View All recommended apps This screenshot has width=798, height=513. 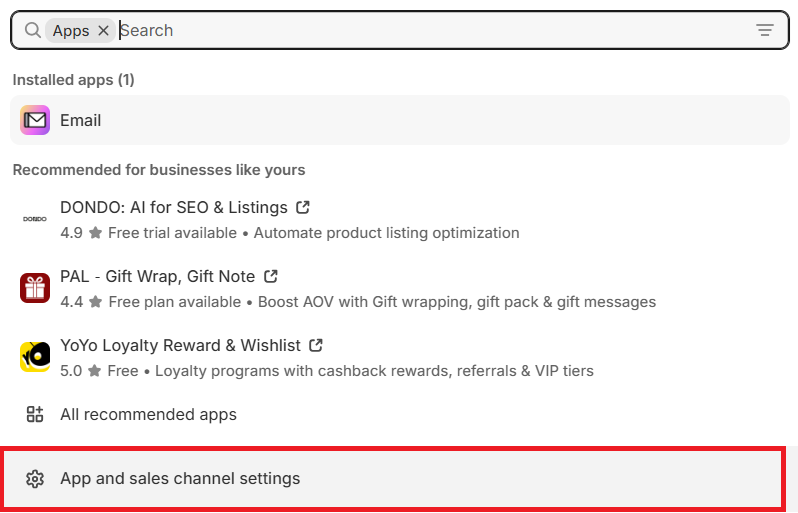point(148,414)
